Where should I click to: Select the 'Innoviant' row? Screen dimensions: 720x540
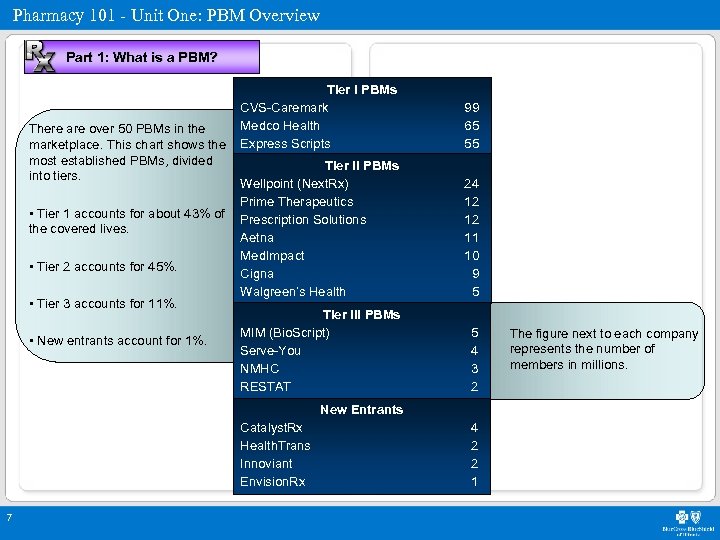pyautogui.click(x=362, y=464)
